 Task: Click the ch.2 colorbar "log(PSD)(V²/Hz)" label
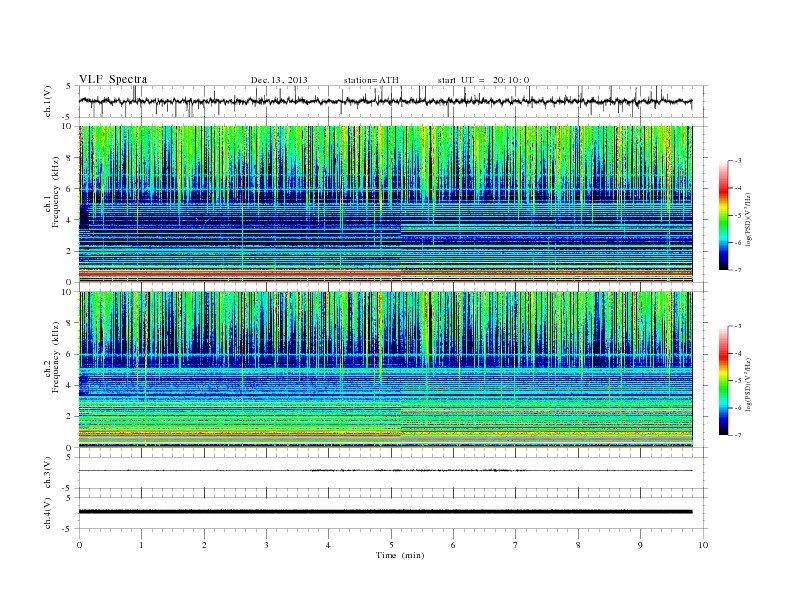[748, 385]
